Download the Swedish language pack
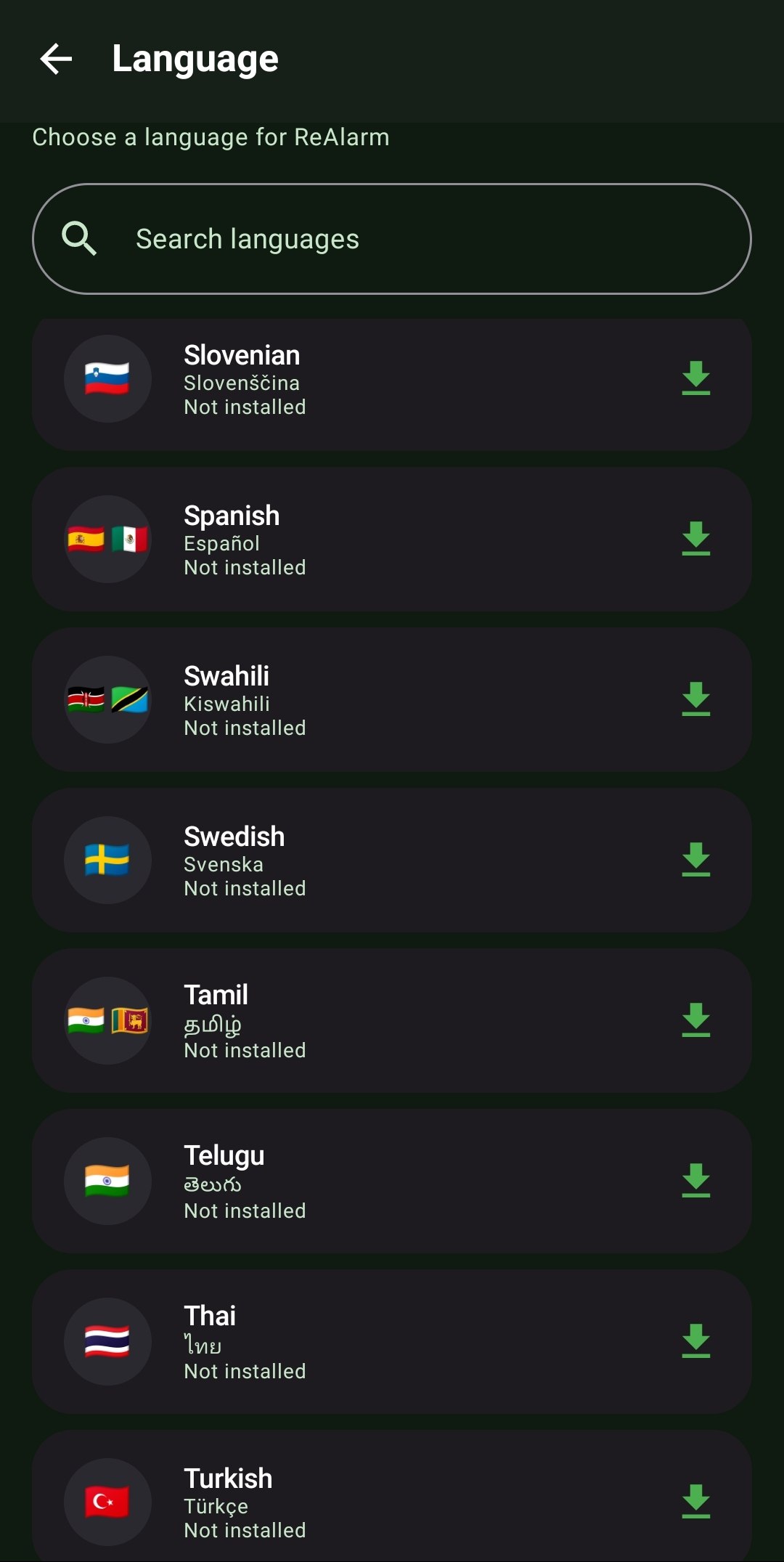 (695, 860)
